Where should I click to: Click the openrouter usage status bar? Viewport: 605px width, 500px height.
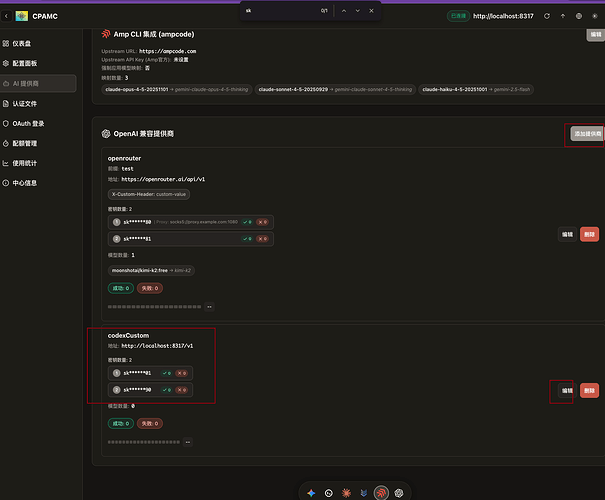[x=154, y=307]
